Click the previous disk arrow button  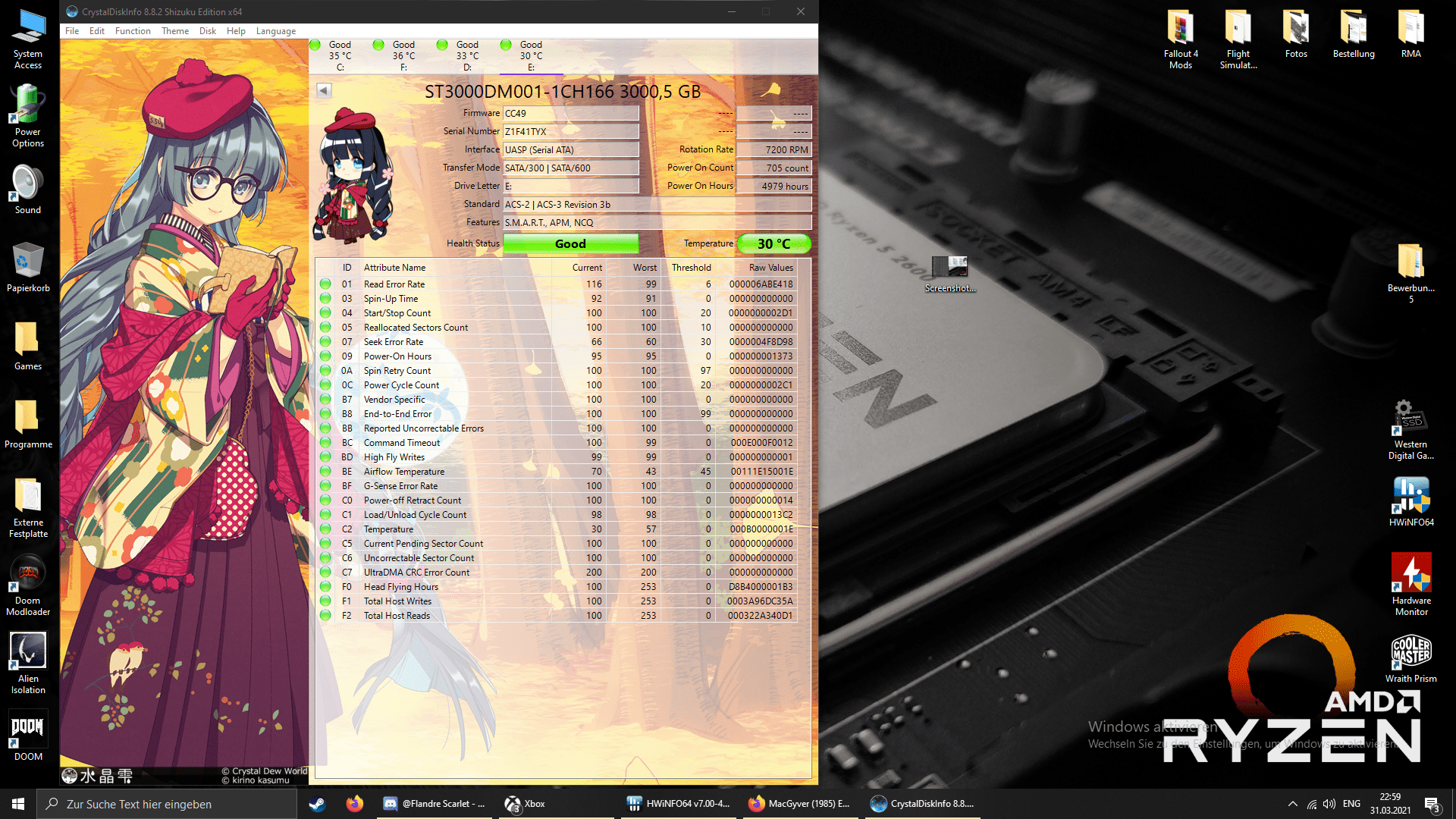tap(324, 91)
